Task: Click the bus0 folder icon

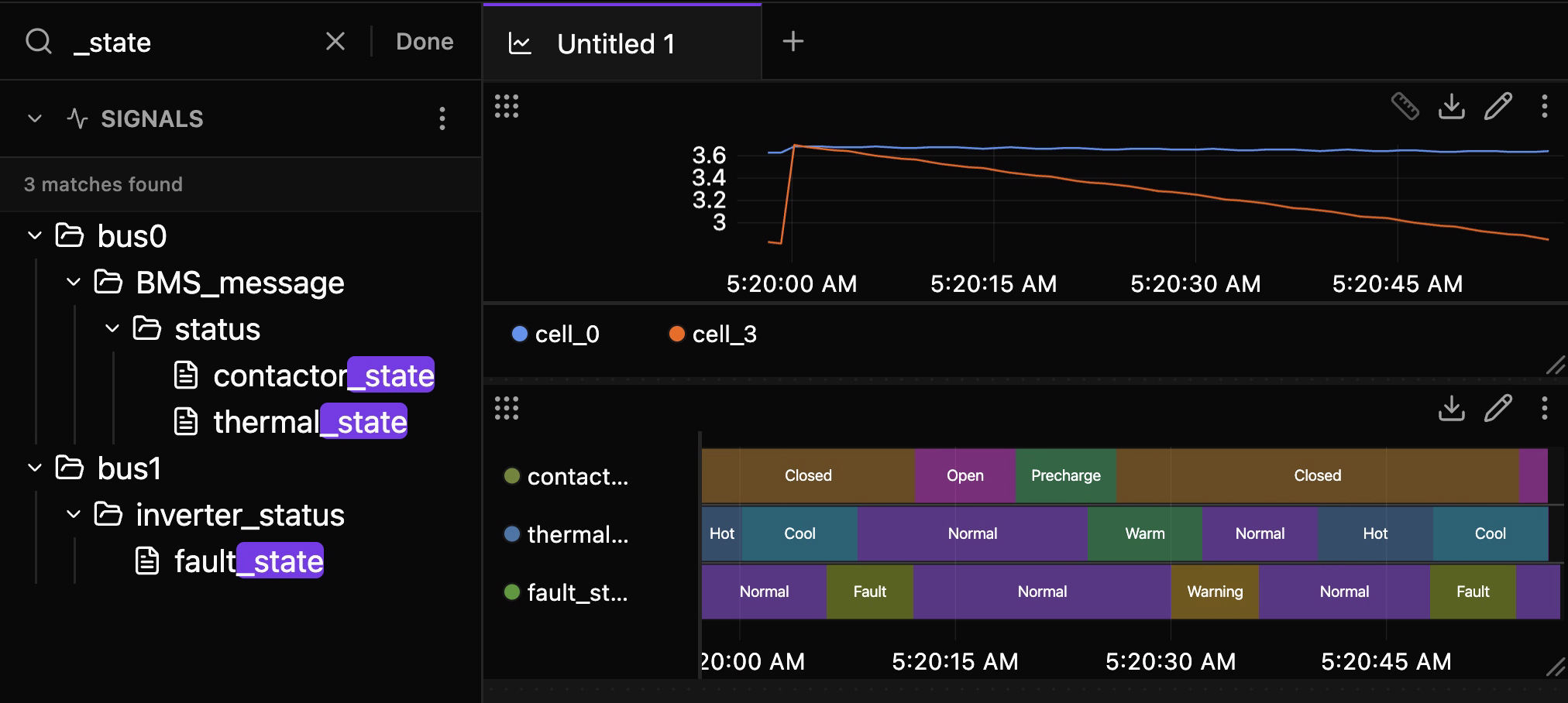Action: click(70, 235)
